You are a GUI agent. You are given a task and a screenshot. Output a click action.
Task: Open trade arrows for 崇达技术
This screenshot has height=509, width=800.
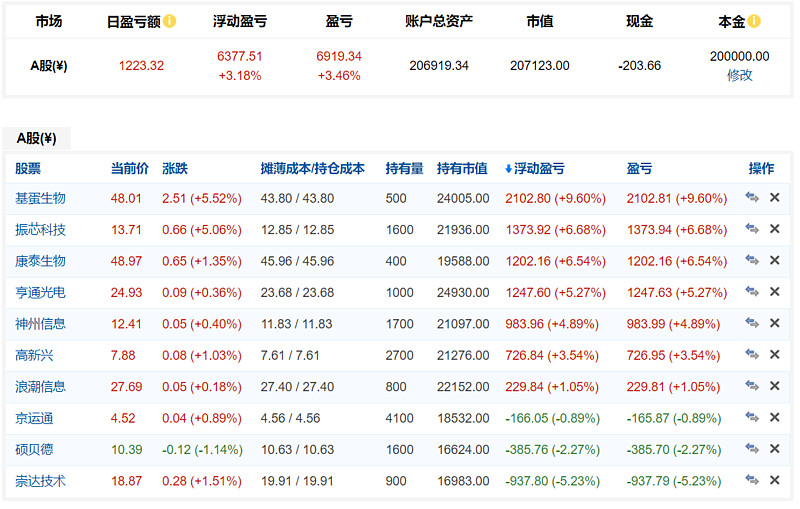[x=752, y=480]
